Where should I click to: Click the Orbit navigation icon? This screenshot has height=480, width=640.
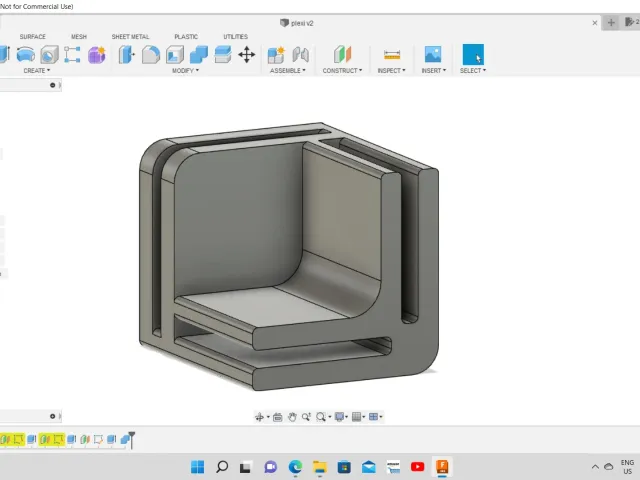point(259,417)
